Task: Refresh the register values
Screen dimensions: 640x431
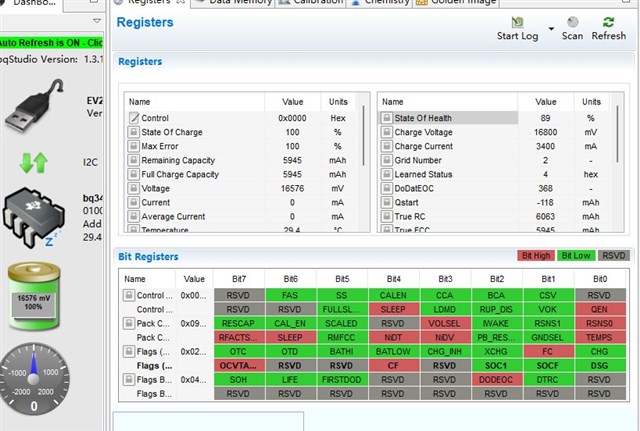Action: (608, 22)
